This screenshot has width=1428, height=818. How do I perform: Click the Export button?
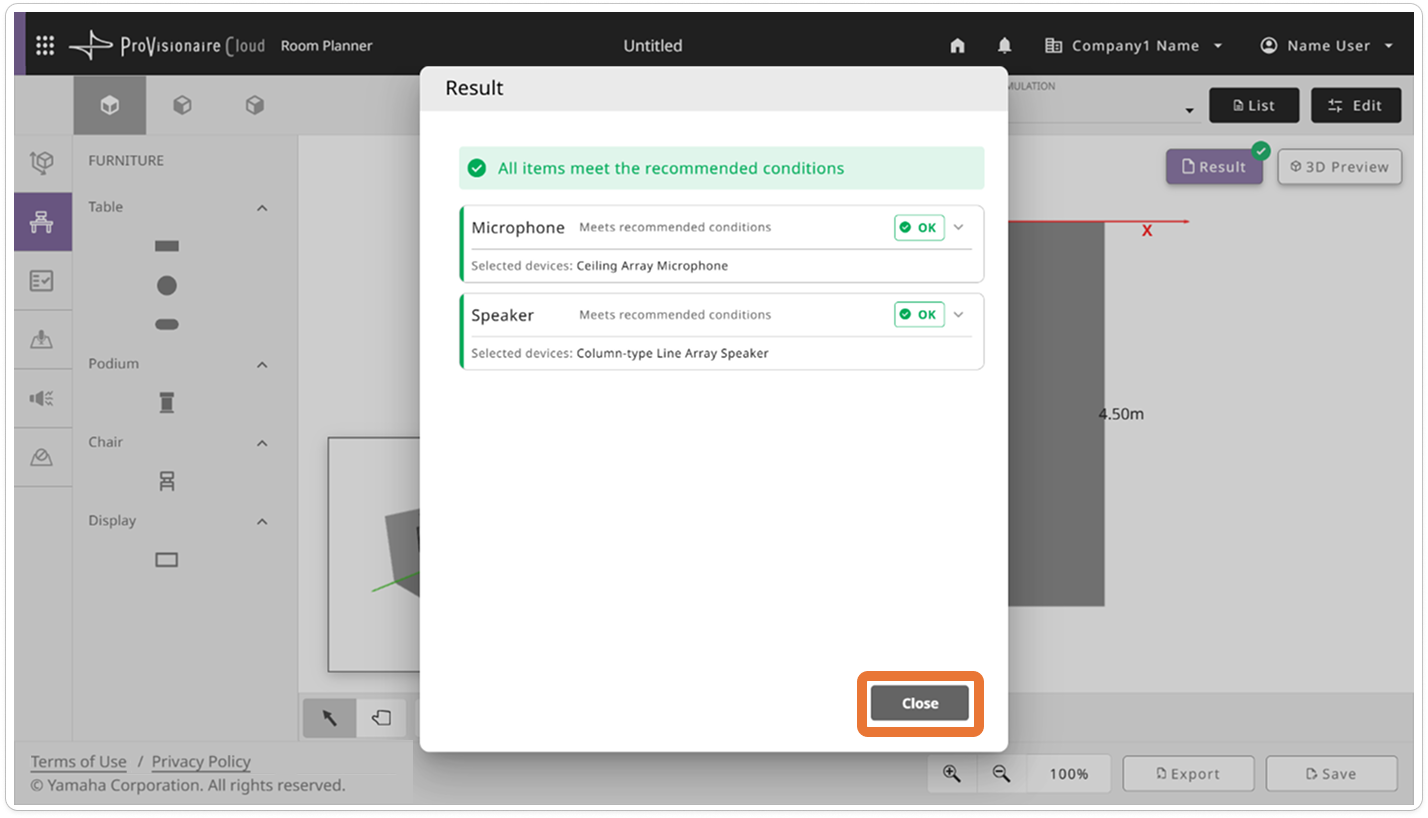pyautogui.click(x=1188, y=774)
